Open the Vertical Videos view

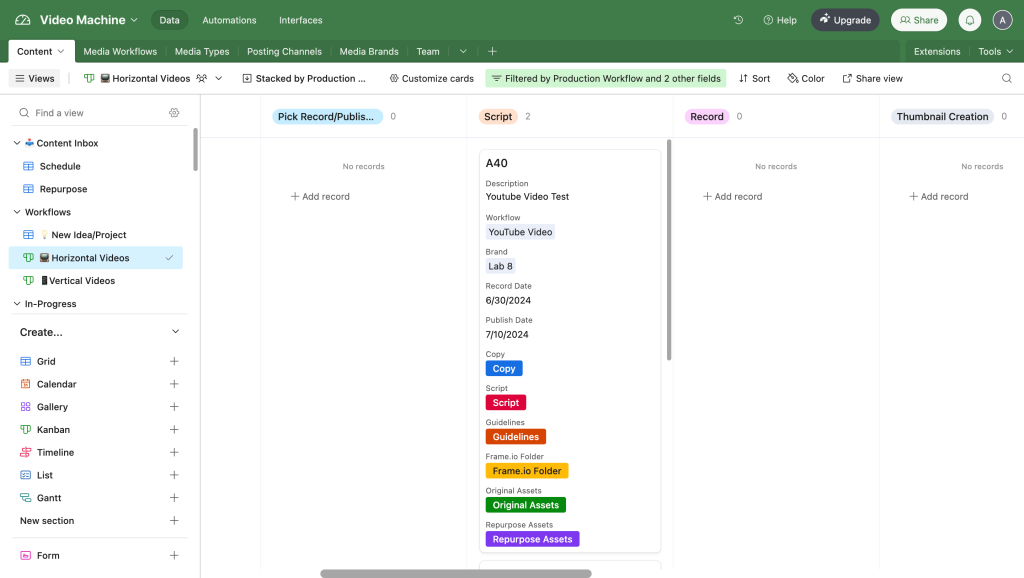82,281
